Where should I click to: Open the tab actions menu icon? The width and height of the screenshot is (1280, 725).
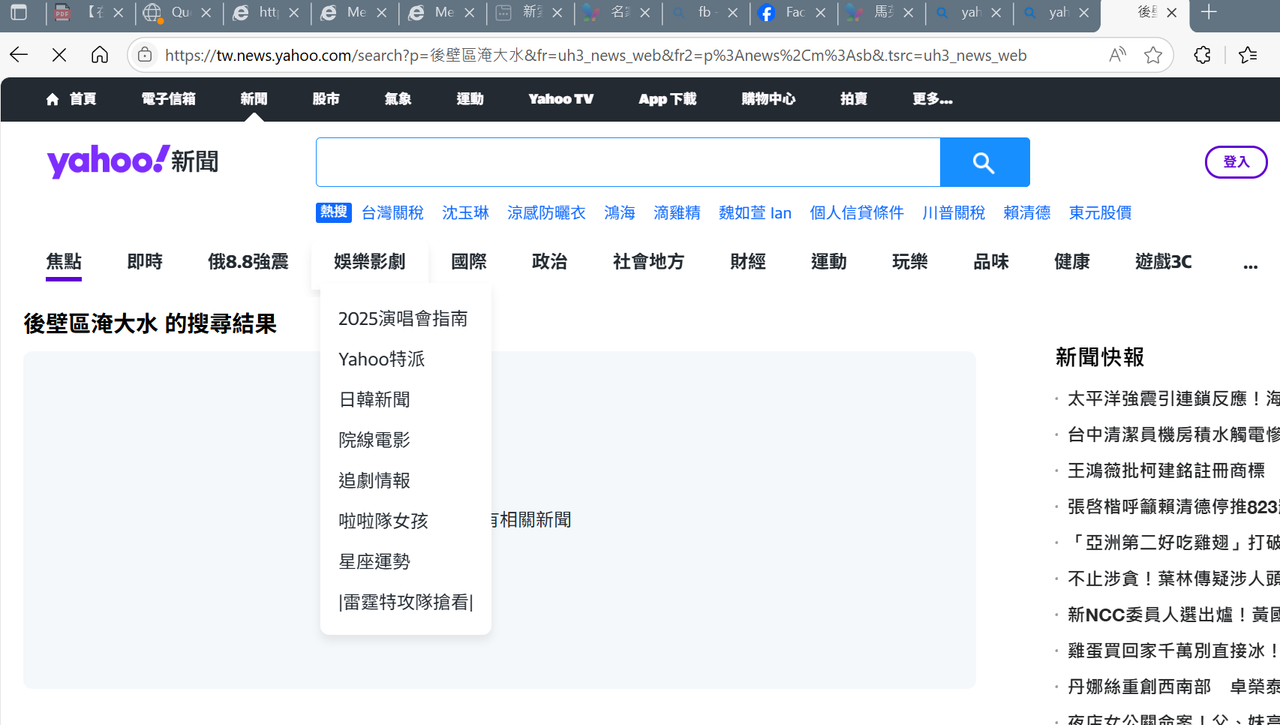tap(19, 13)
